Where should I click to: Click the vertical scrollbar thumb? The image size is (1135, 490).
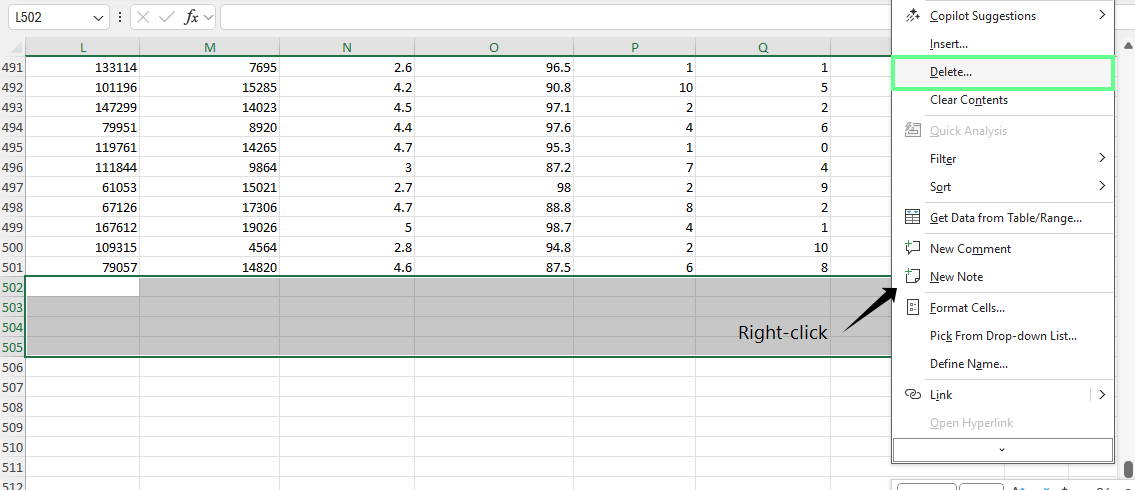[1128, 469]
